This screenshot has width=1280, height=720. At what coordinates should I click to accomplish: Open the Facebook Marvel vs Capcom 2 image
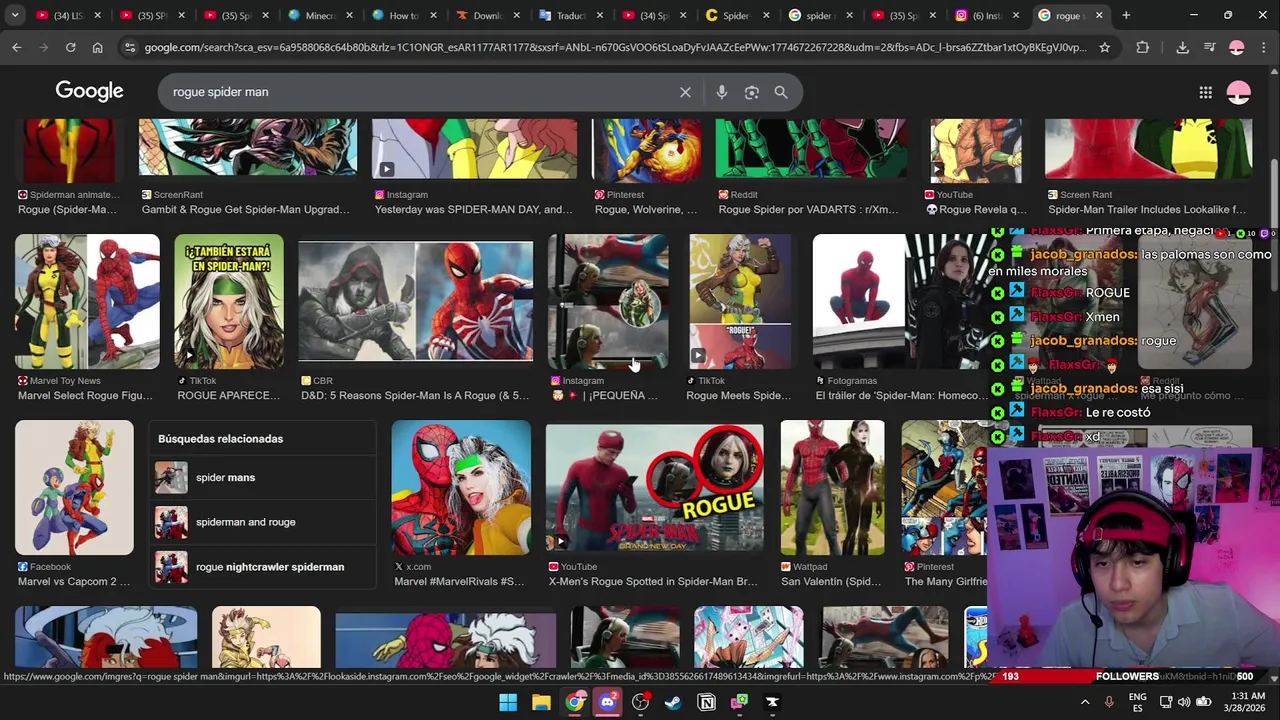coord(74,487)
